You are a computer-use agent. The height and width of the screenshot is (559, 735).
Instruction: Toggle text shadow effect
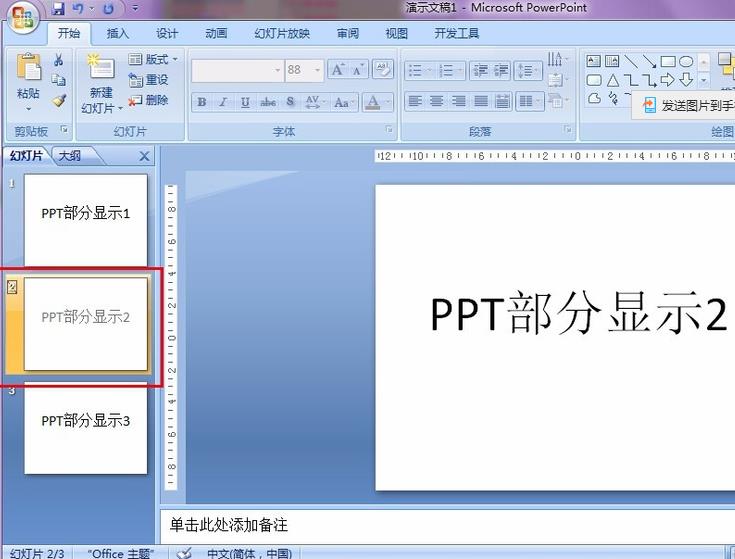291,102
